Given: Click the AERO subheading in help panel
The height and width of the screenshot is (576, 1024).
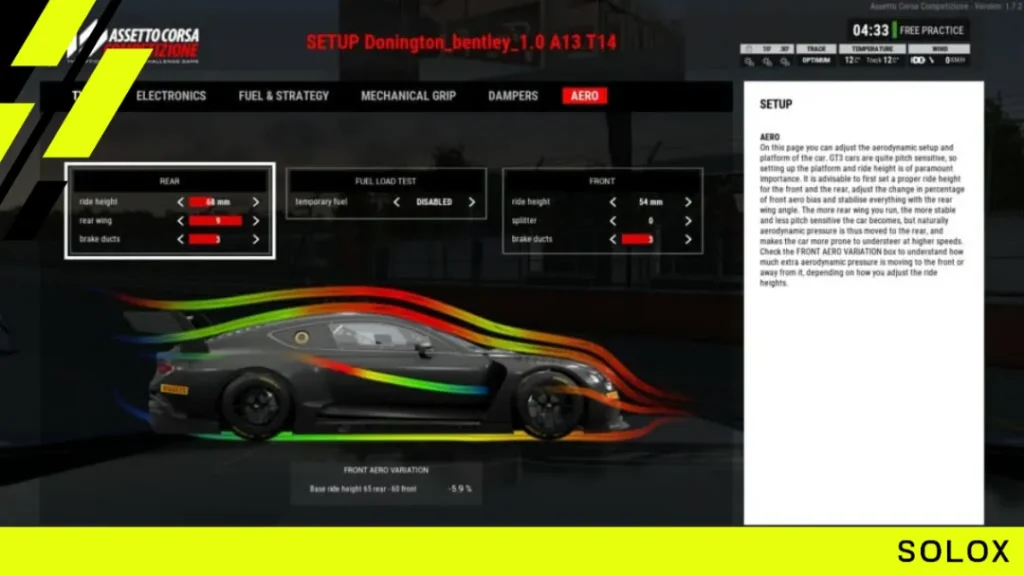Looking at the screenshot, I should coord(769,137).
